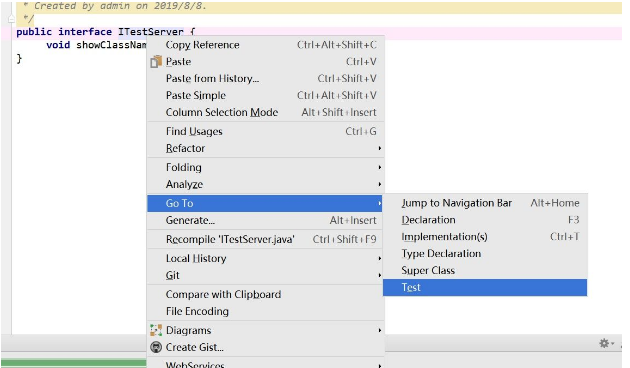
Task: Choose Compare with Clipboard
Action: pyautogui.click(x=266, y=294)
